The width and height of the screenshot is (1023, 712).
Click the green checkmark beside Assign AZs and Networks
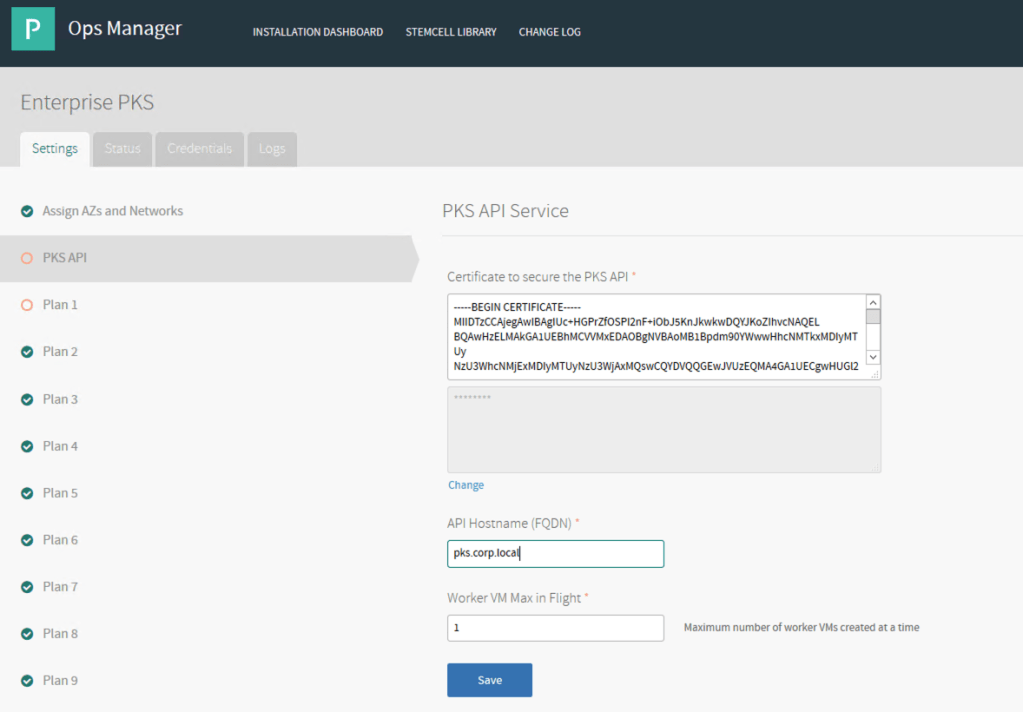(x=27, y=211)
